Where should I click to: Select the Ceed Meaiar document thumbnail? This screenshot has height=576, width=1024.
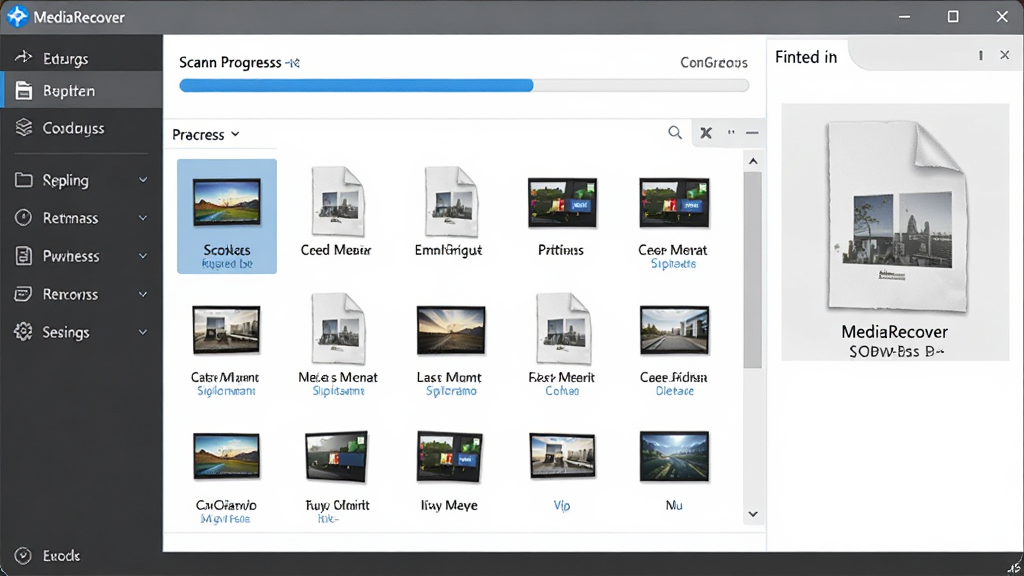pos(338,202)
